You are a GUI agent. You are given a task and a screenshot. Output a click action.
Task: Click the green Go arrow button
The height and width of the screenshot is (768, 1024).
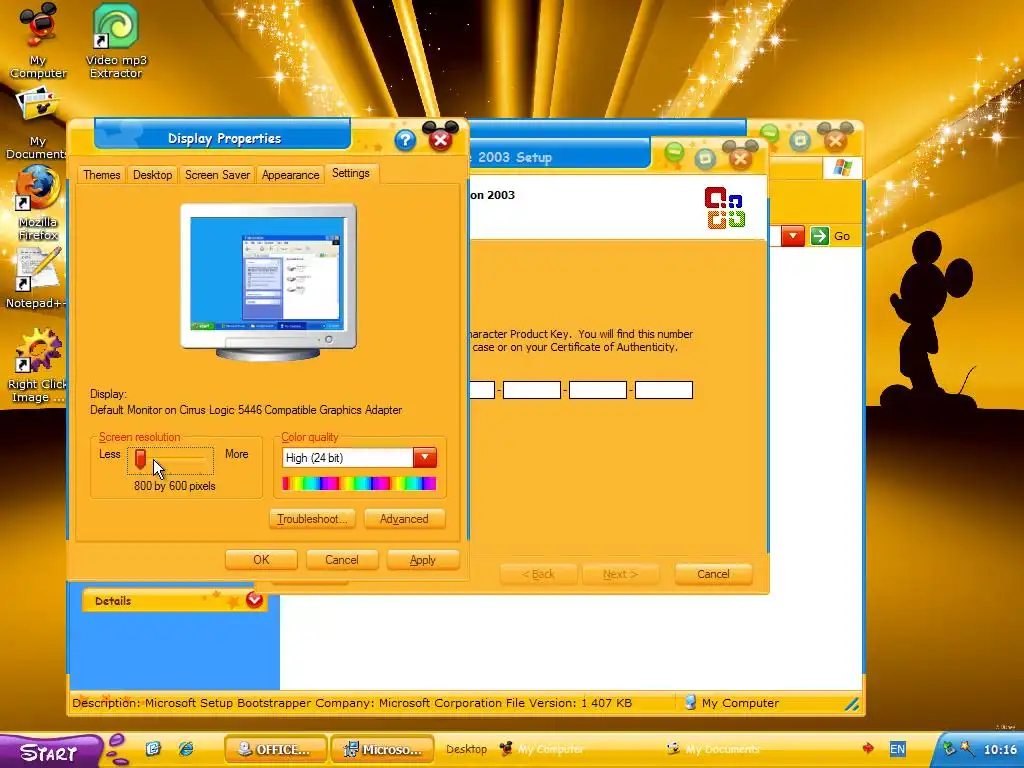pos(820,236)
